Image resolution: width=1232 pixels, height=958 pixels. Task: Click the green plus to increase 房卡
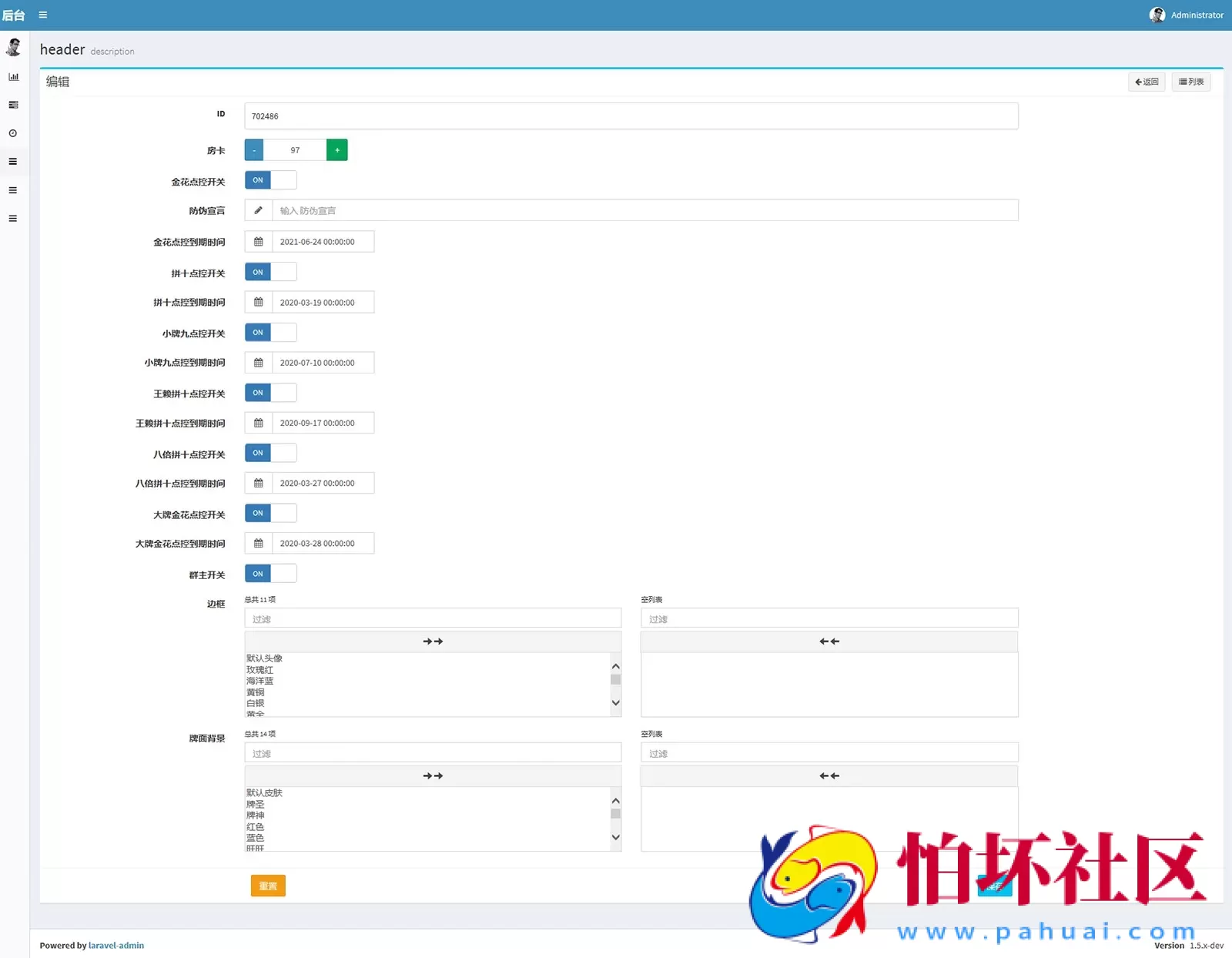(x=336, y=149)
